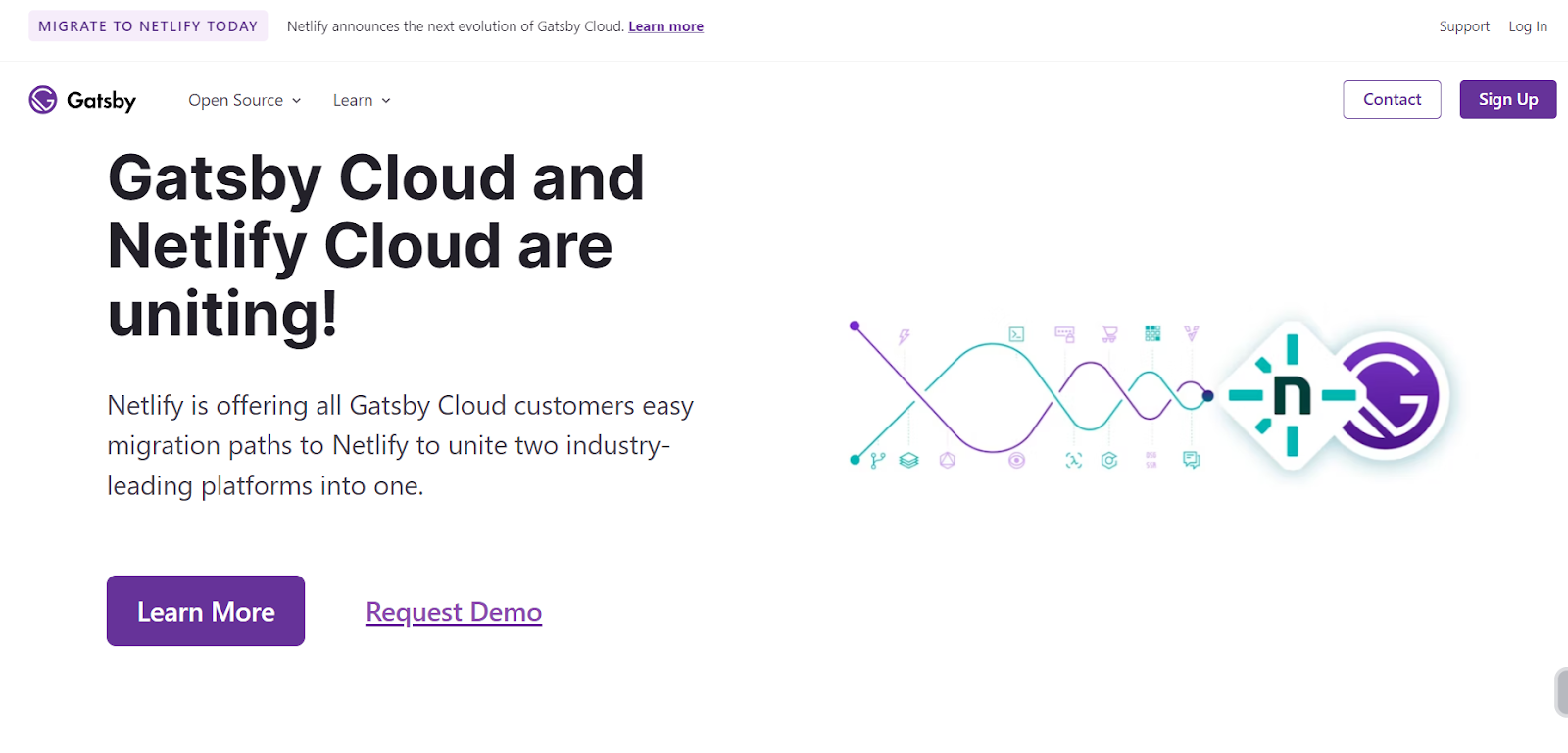The image size is (1568, 753).
Task: Click the purple Learn More button
Action: pyautogui.click(x=206, y=611)
